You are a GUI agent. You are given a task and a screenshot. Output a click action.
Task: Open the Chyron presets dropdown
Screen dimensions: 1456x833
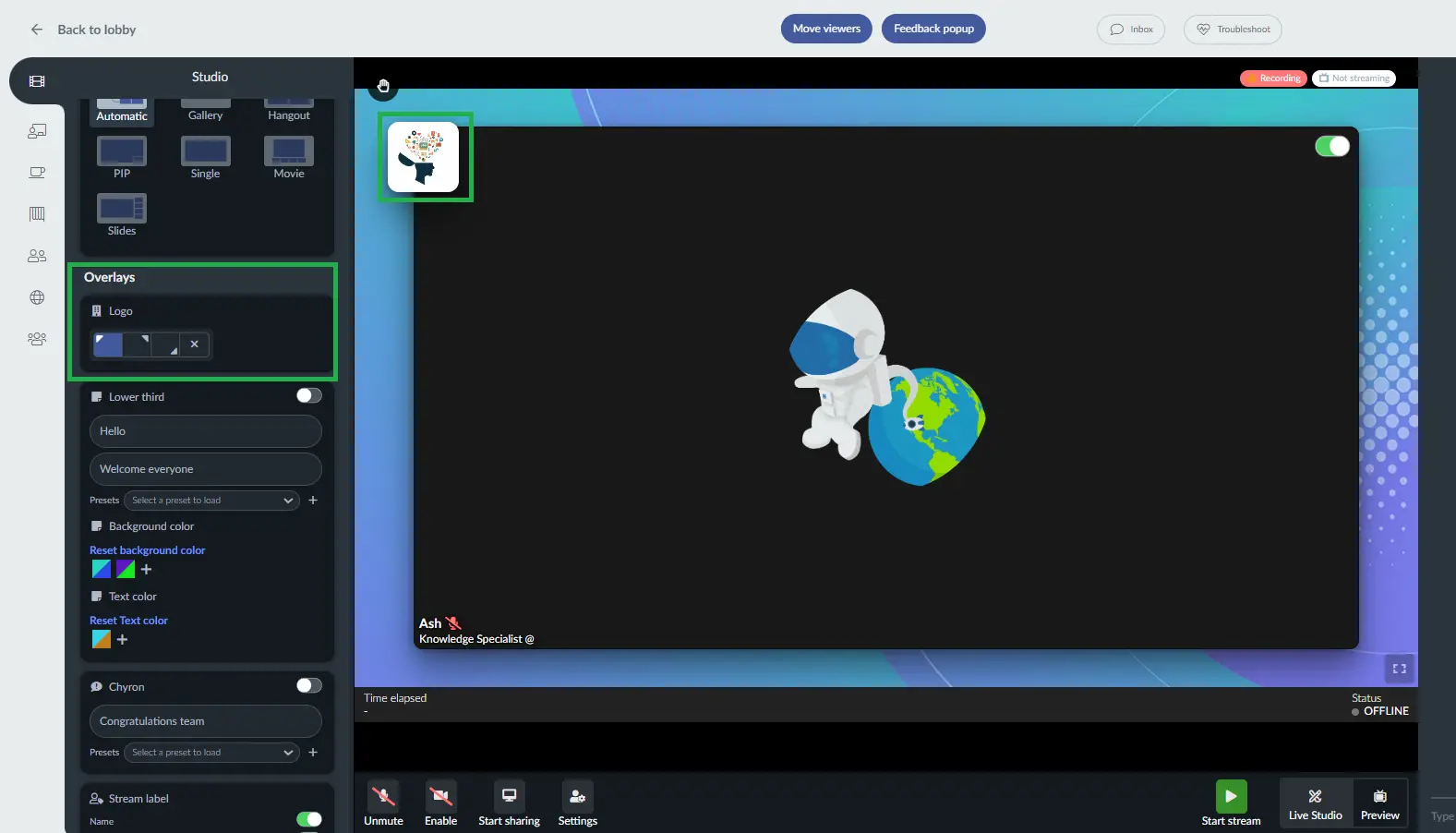pos(212,753)
